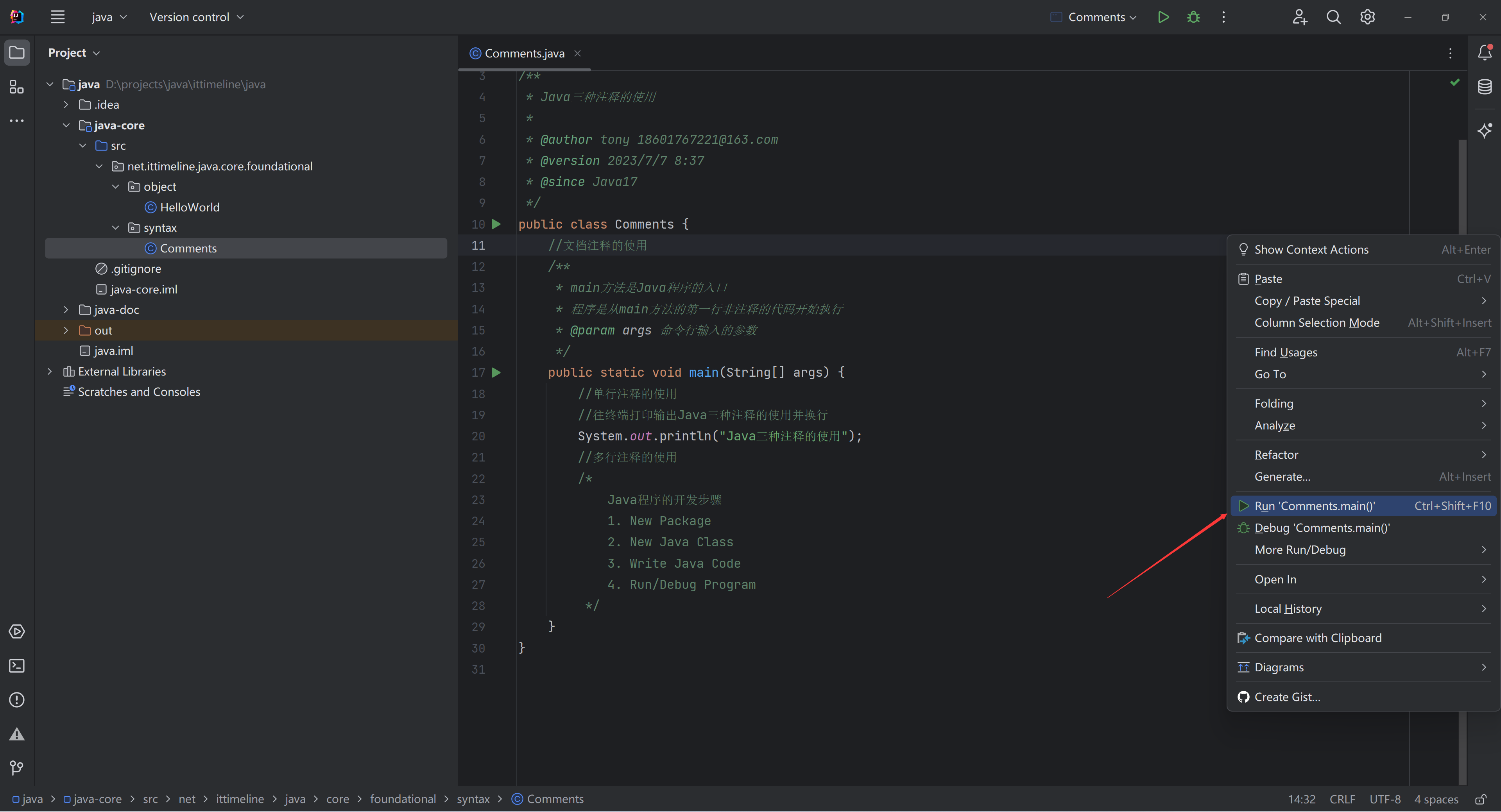Choose Debug 'Comments.main()' menu item
This screenshot has width=1501, height=812.
click(1363, 528)
